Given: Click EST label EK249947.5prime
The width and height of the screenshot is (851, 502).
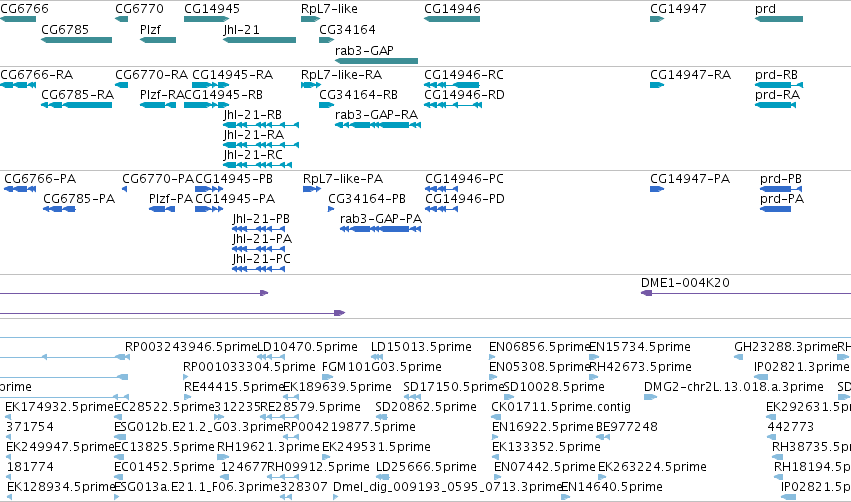Looking at the screenshot, I should click(x=60, y=447).
